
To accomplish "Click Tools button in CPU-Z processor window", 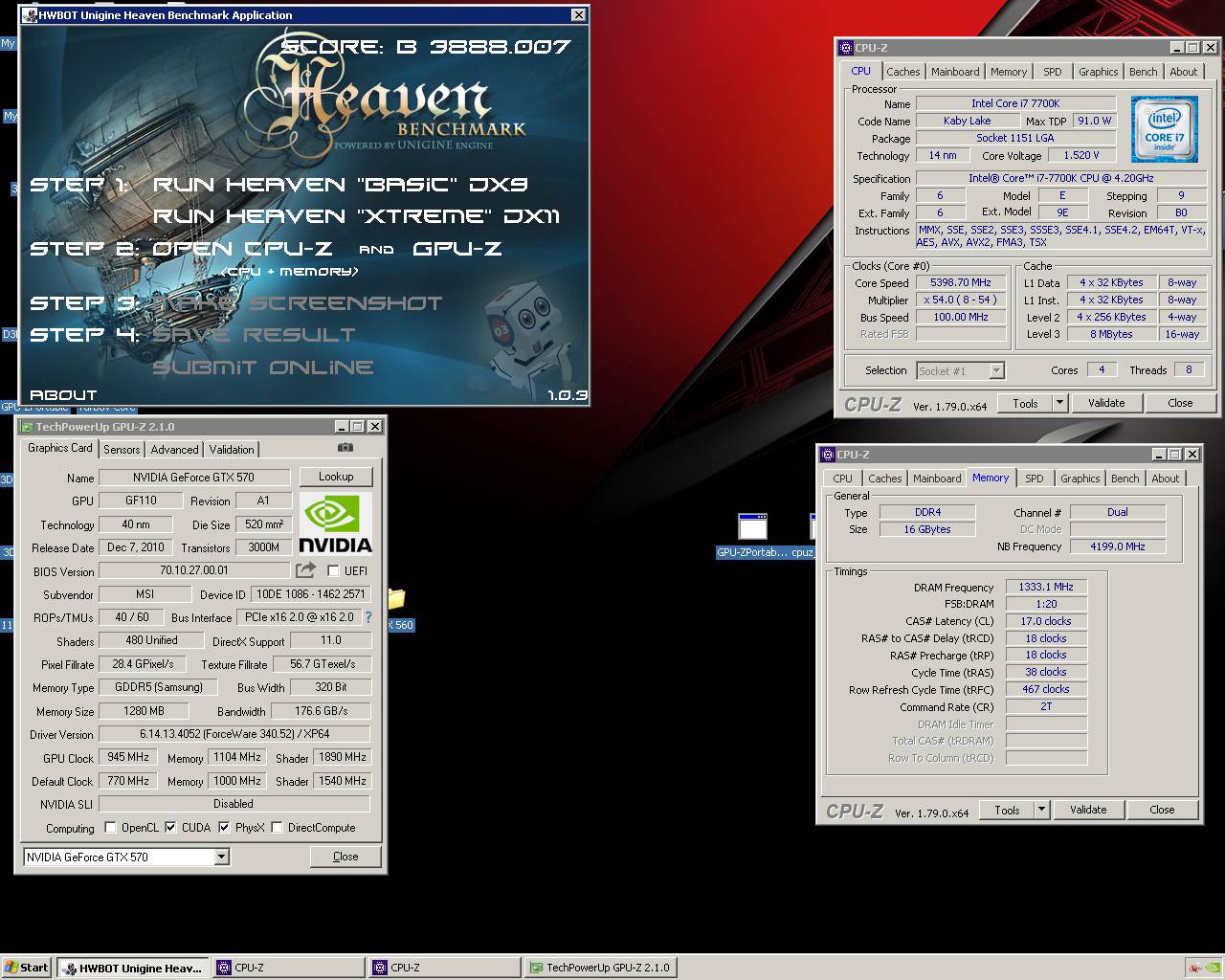I will click(x=1025, y=403).
